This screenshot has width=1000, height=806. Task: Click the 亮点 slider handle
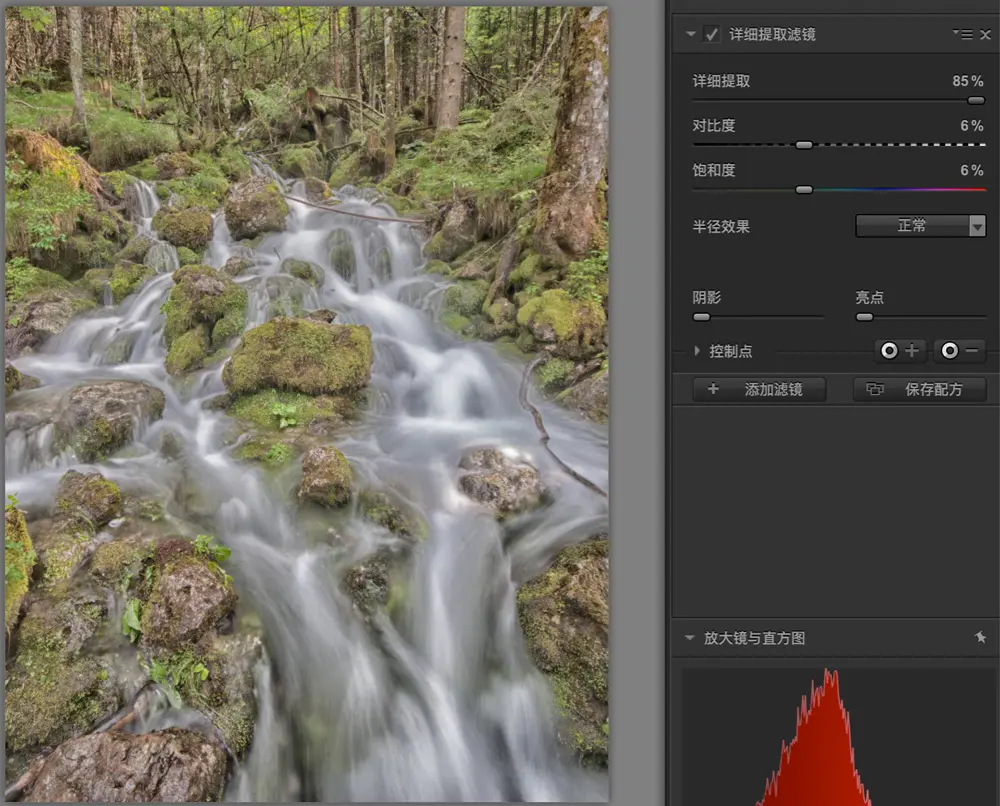864,317
